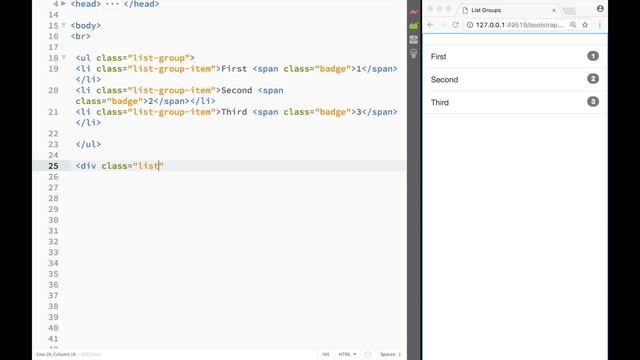This screenshot has height=360, width=640.
Task: Click the Second list item in browser
Action: pyautogui.click(x=515, y=80)
